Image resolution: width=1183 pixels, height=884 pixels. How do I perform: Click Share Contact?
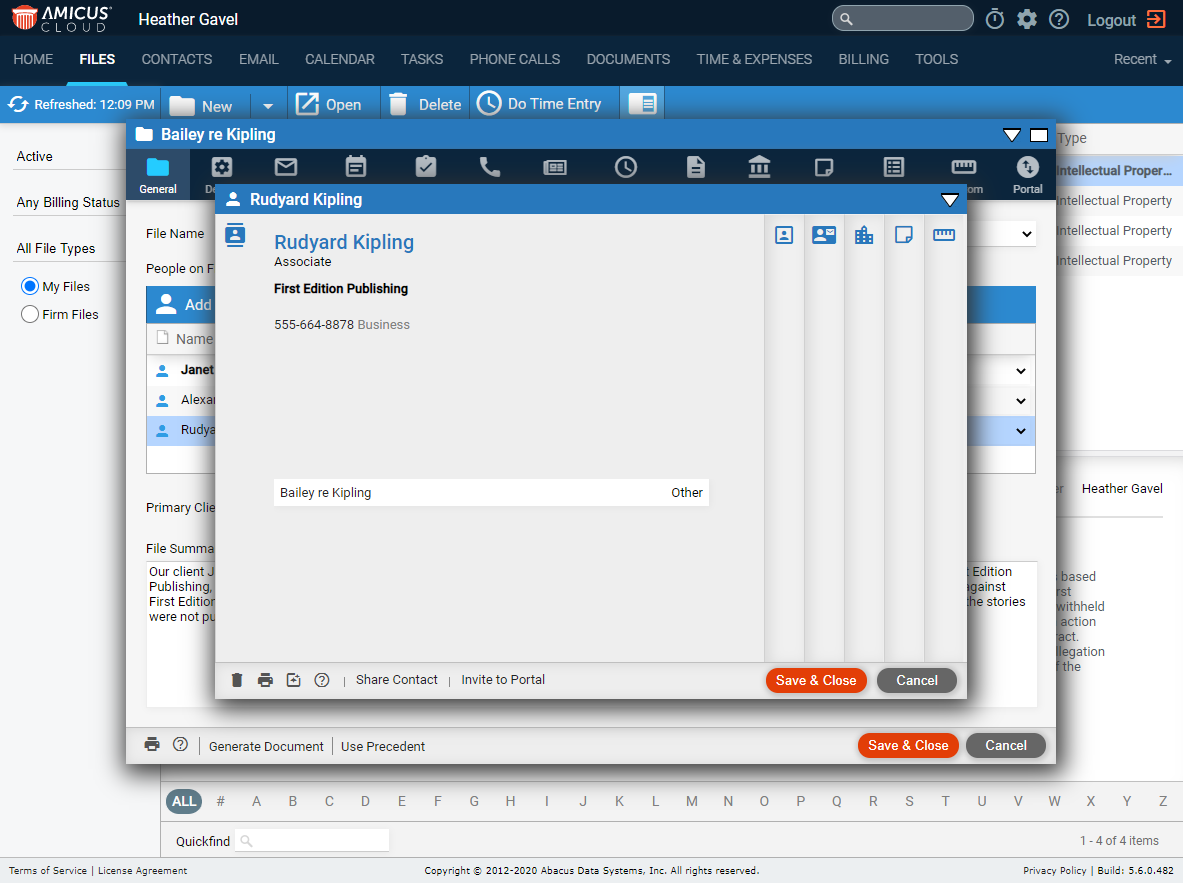pyautogui.click(x=396, y=680)
